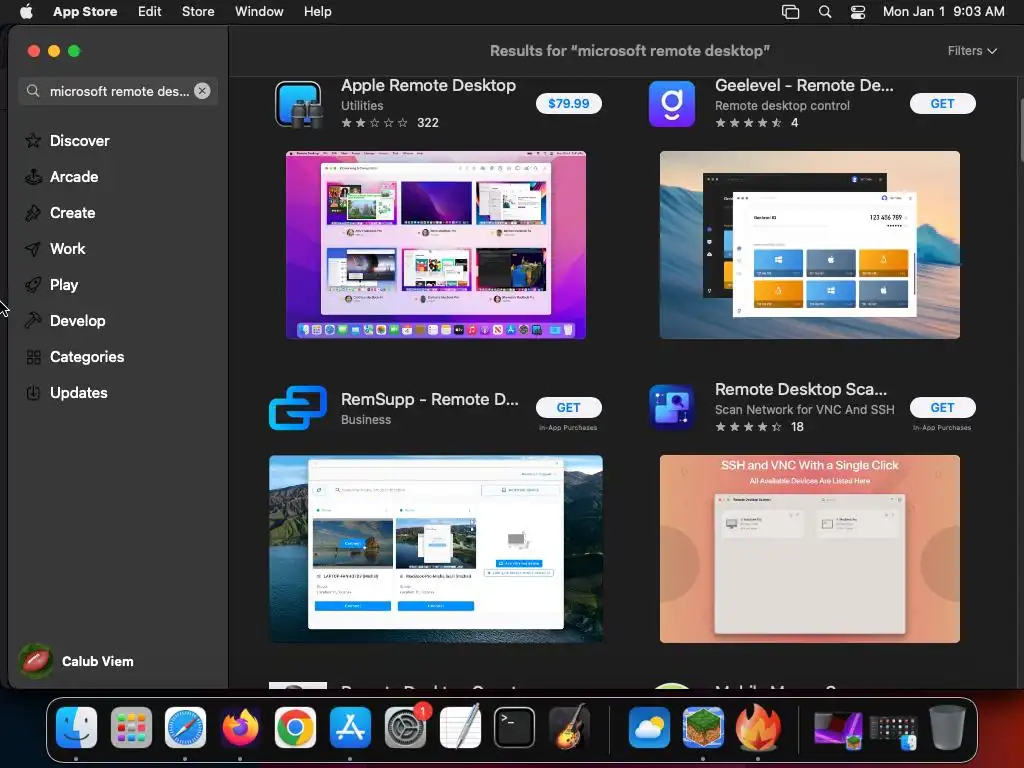View the SSH and VNC screenshot preview
Image resolution: width=1024 pixels, height=768 pixels.
[x=810, y=549]
